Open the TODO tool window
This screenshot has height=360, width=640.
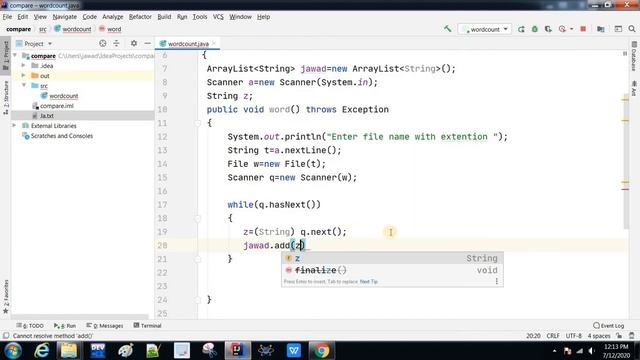tap(30, 326)
